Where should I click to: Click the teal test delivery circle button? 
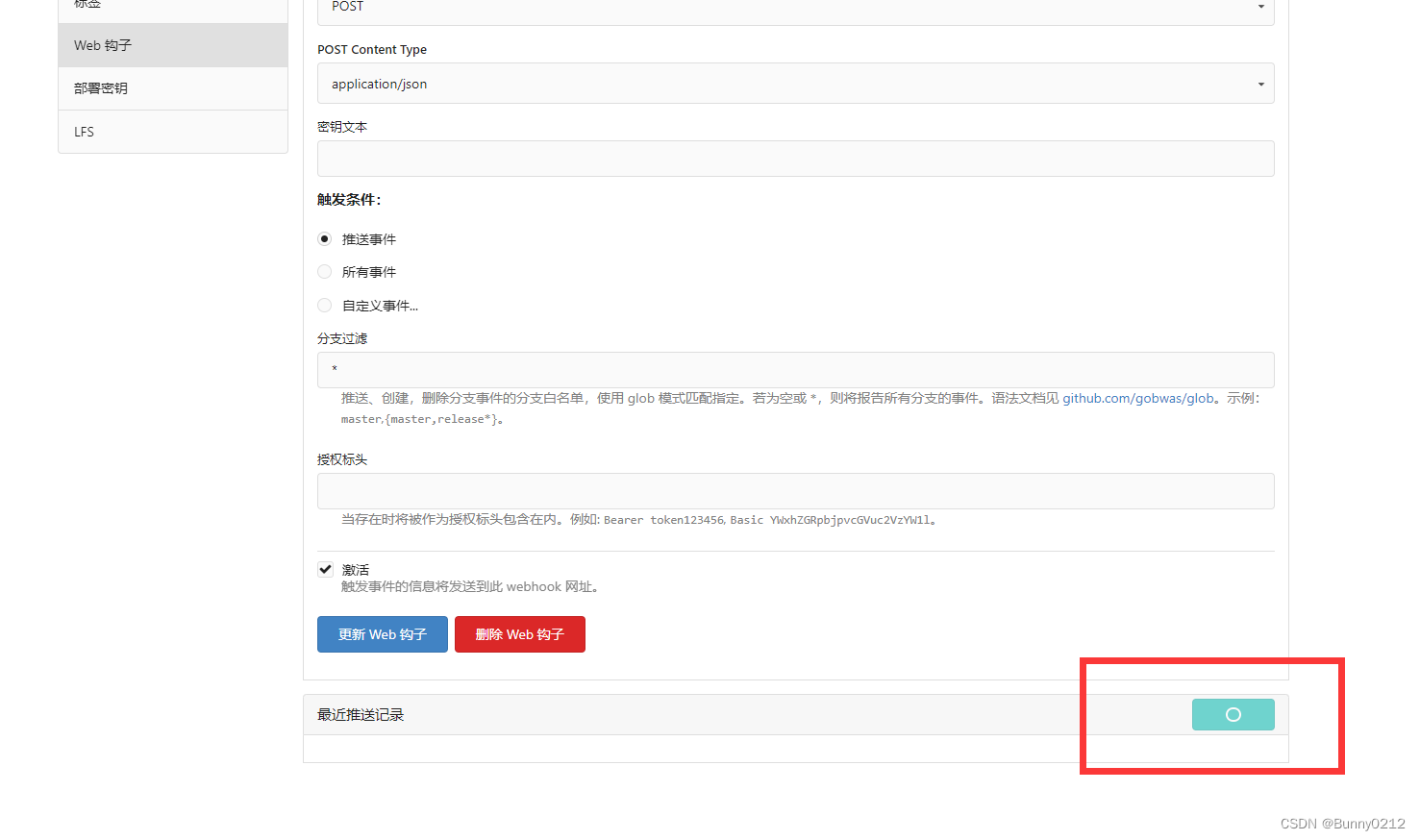tap(1233, 714)
